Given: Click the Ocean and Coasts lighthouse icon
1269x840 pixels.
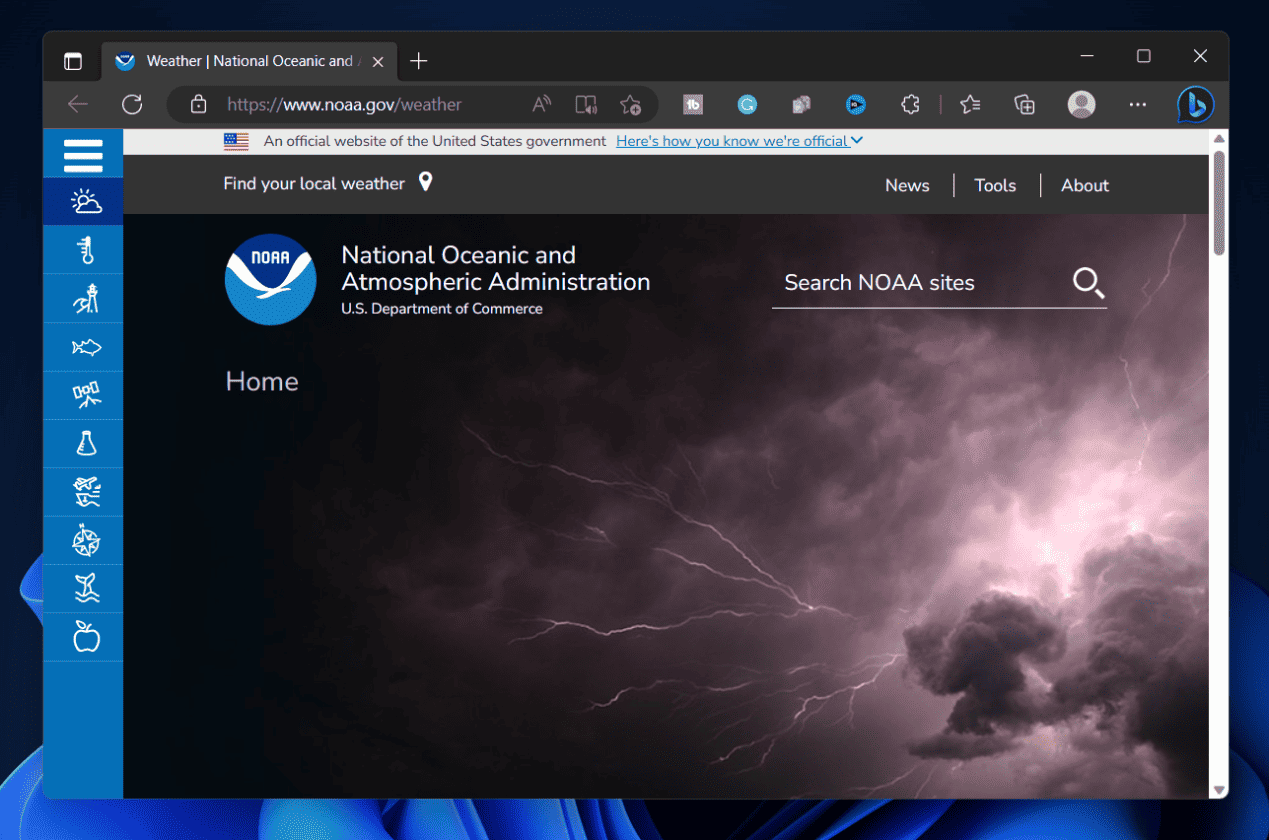Looking at the screenshot, I should tap(83, 298).
